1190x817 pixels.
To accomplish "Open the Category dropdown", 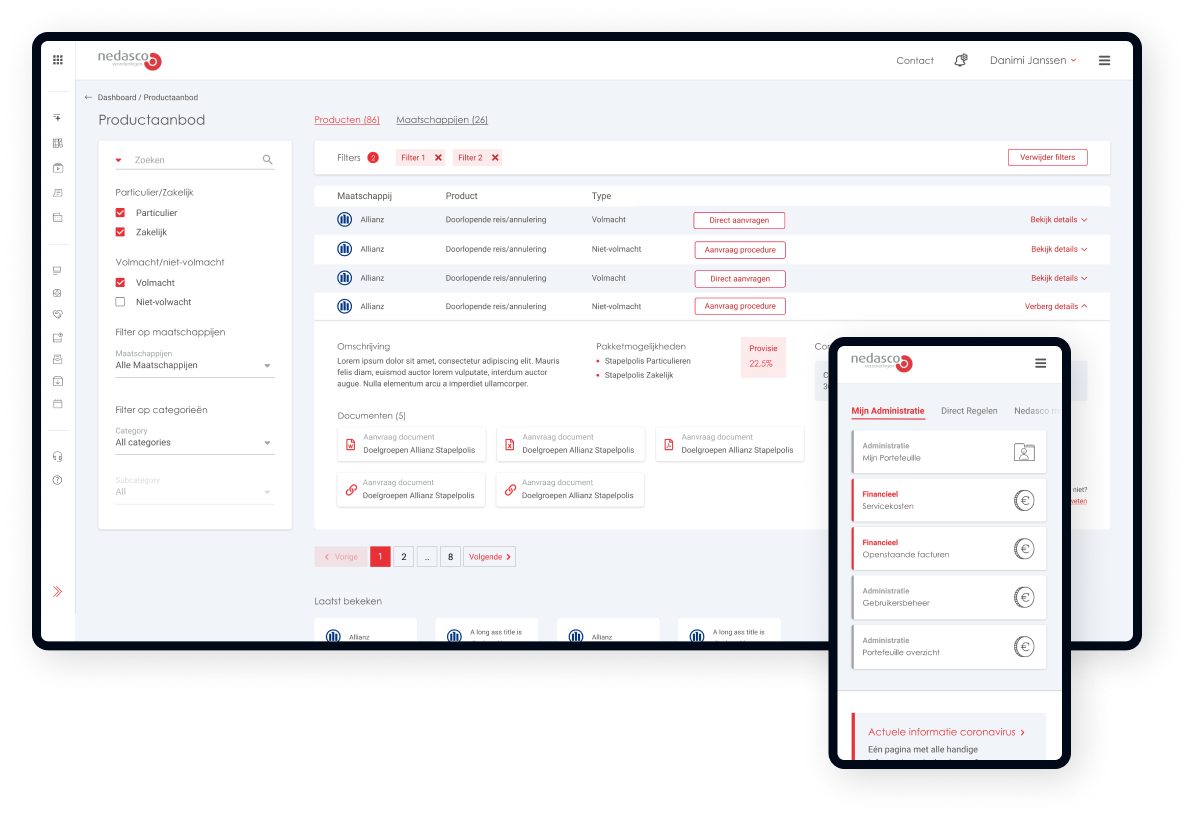I will click(x=194, y=442).
